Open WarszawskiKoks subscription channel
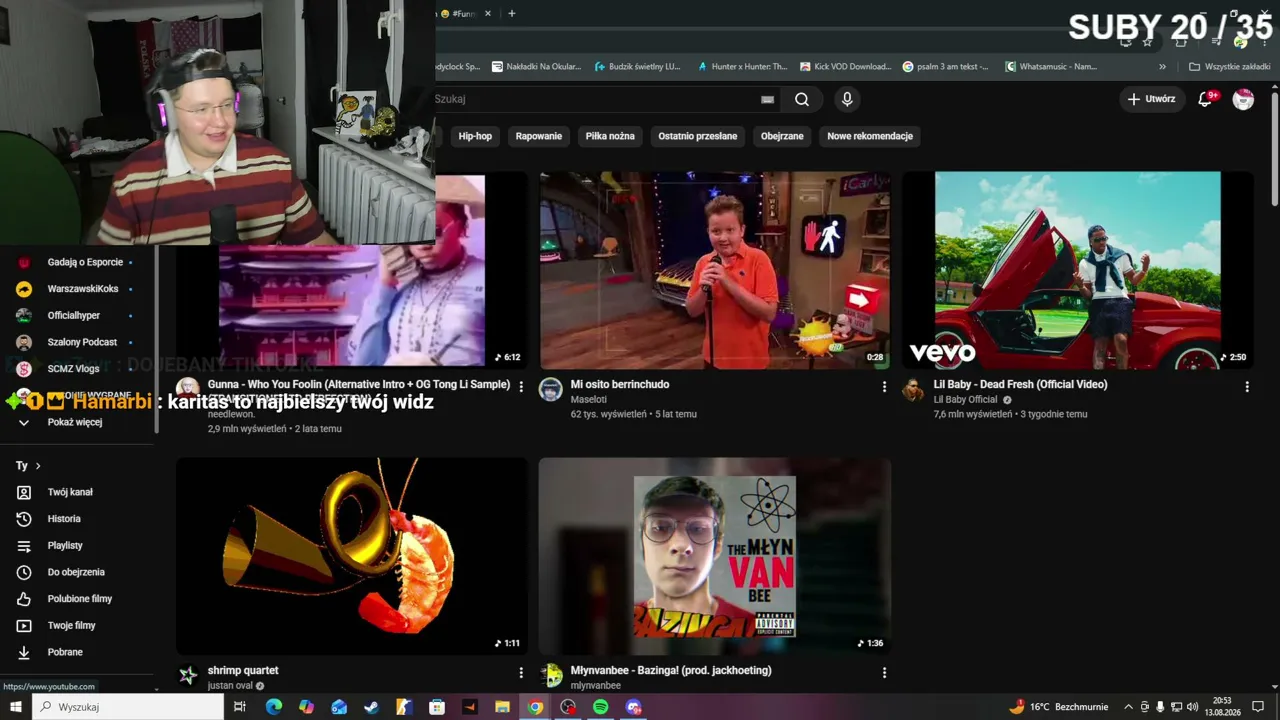This screenshot has height=720, width=1280. (75, 289)
